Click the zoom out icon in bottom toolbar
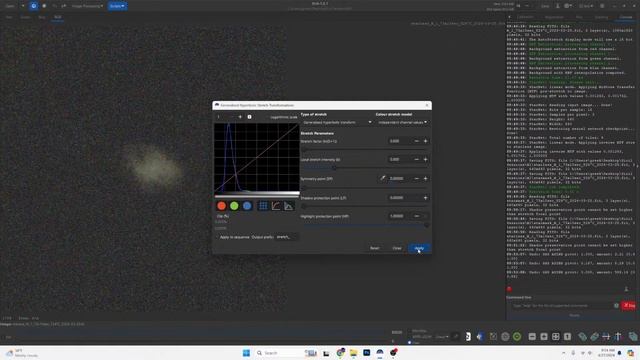Viewport: 640px width, 360px height. pos(532,337)
